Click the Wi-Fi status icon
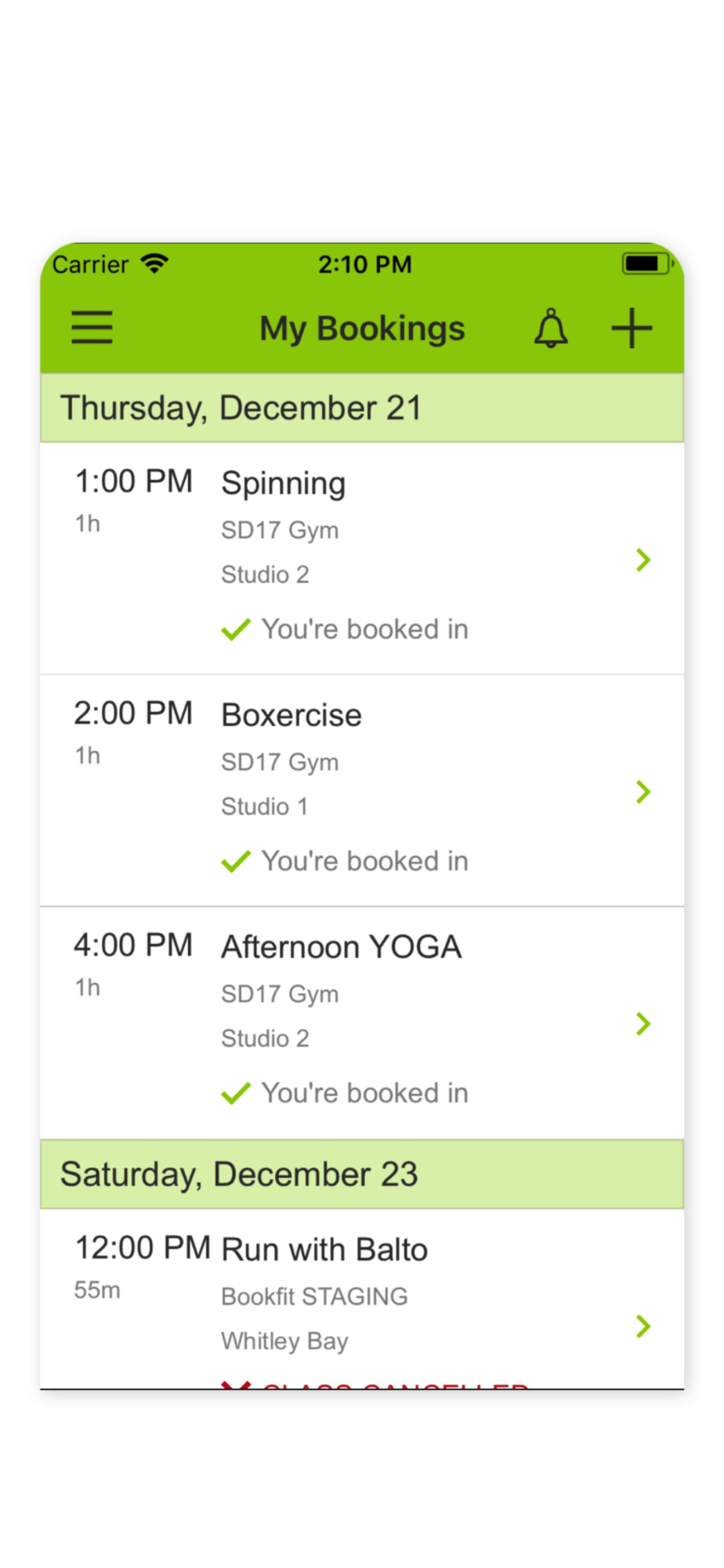This screenshot has width=724, height=1568. coord(154,264)
